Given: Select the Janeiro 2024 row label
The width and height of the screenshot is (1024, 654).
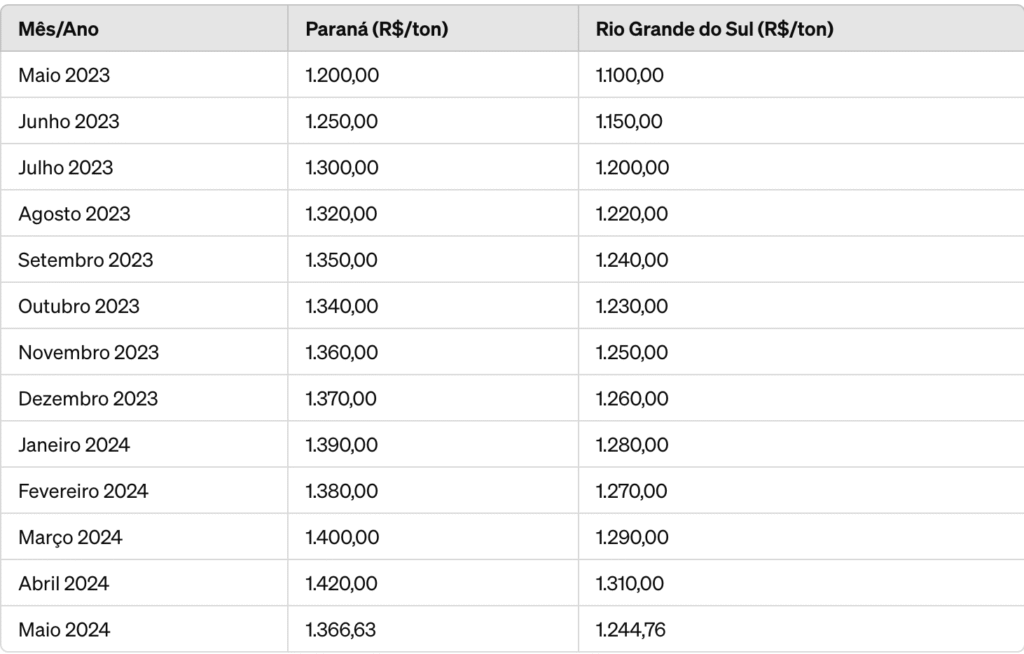Looking at the screenshot, I should (74, 445).
